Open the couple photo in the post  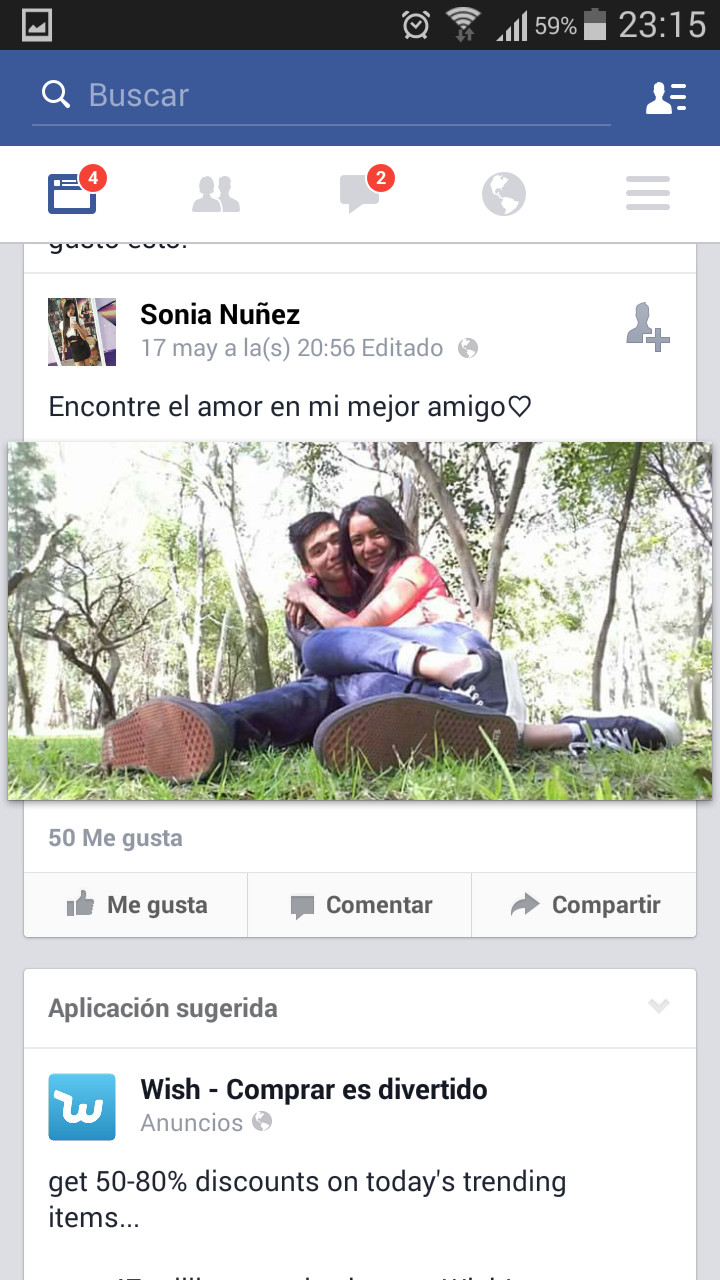360,621
